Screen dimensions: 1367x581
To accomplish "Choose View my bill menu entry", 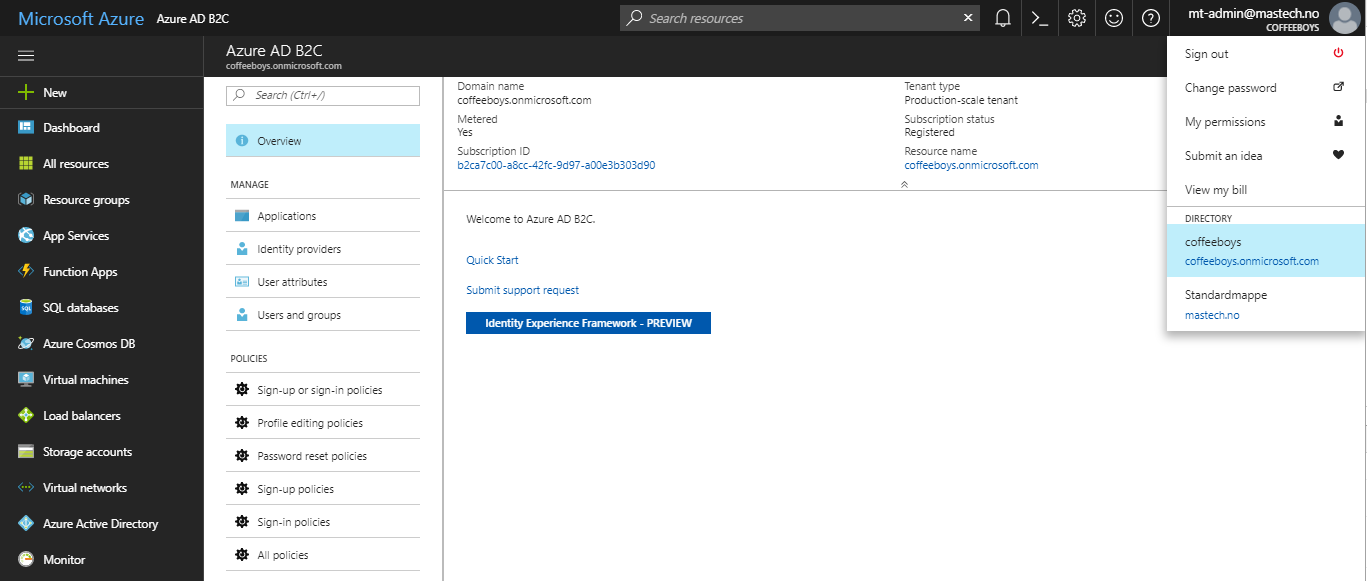I will (1216, 190).
